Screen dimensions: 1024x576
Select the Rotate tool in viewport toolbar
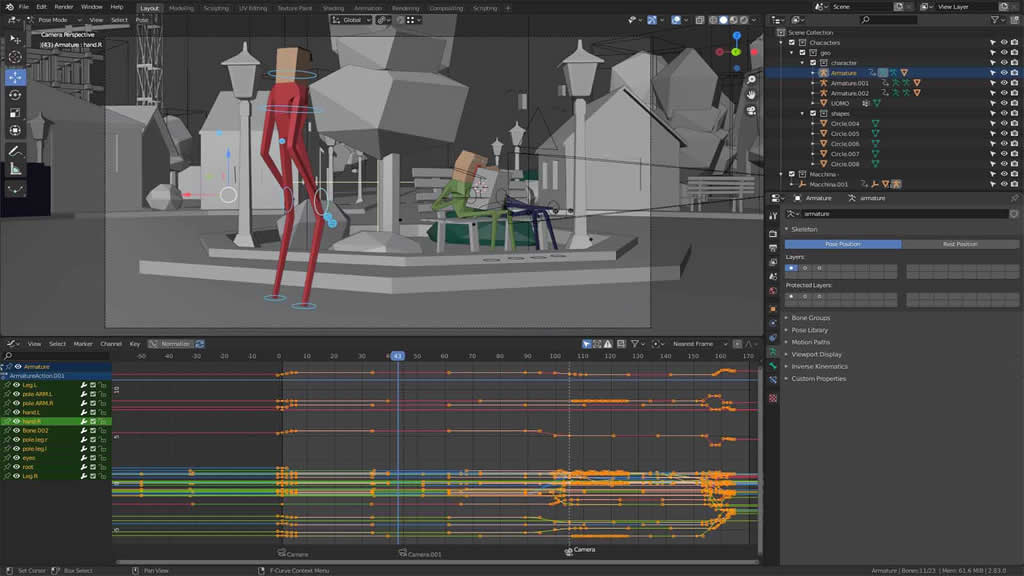(x=15, y=95)
